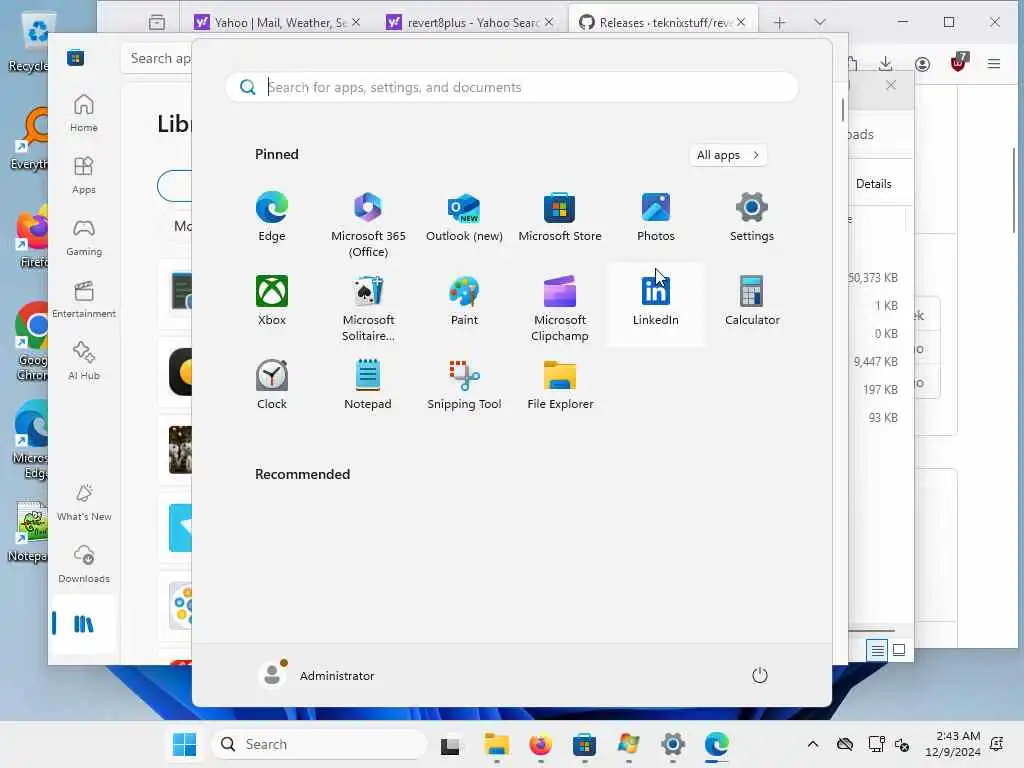The height and width of the screenshot is (768, 1024).
Task: Click the Start menu power button
Action: (x=760, y=675)
